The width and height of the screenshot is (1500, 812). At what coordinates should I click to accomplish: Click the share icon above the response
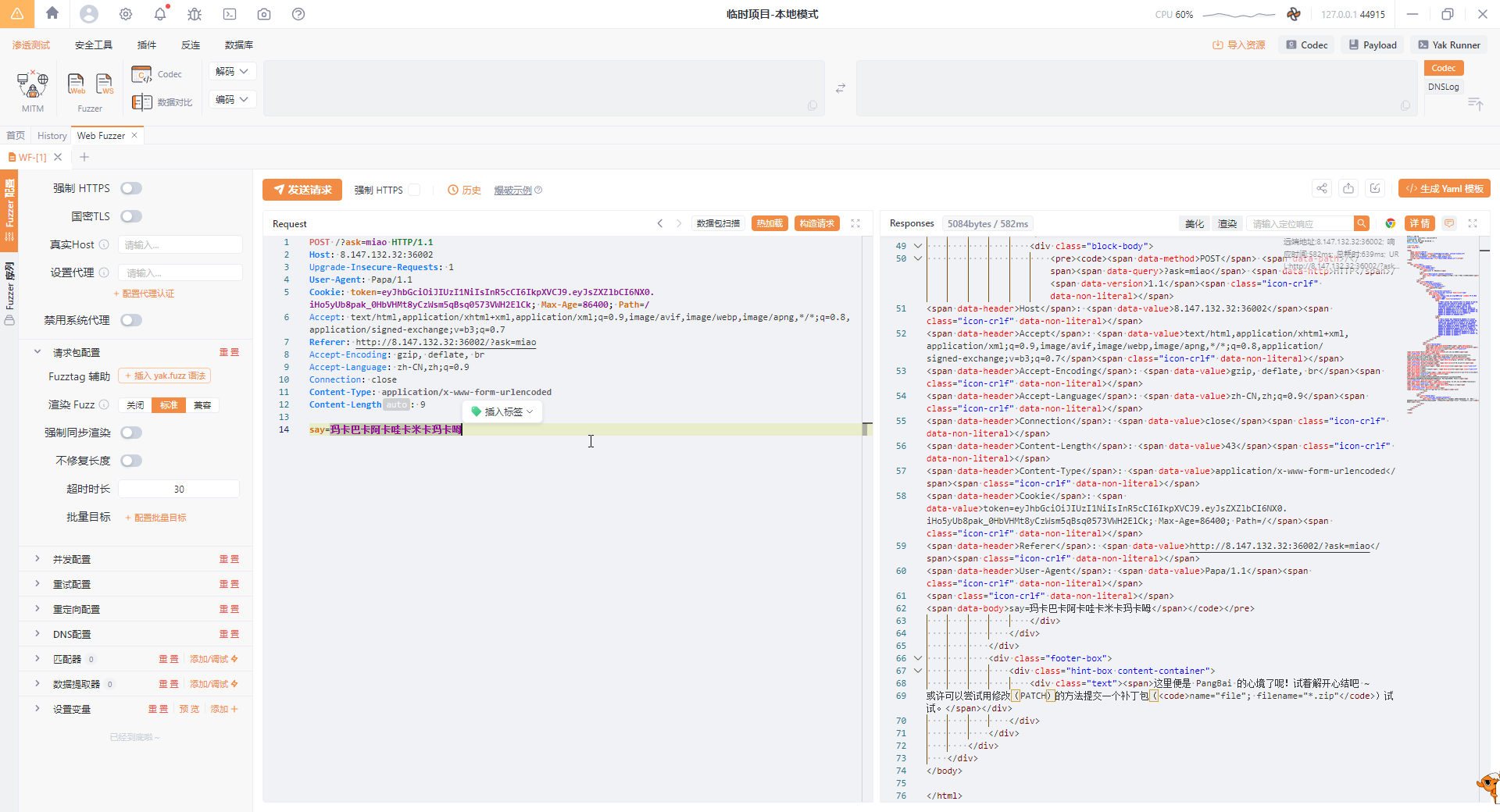pyautogui.click(x=1321, y=188)
